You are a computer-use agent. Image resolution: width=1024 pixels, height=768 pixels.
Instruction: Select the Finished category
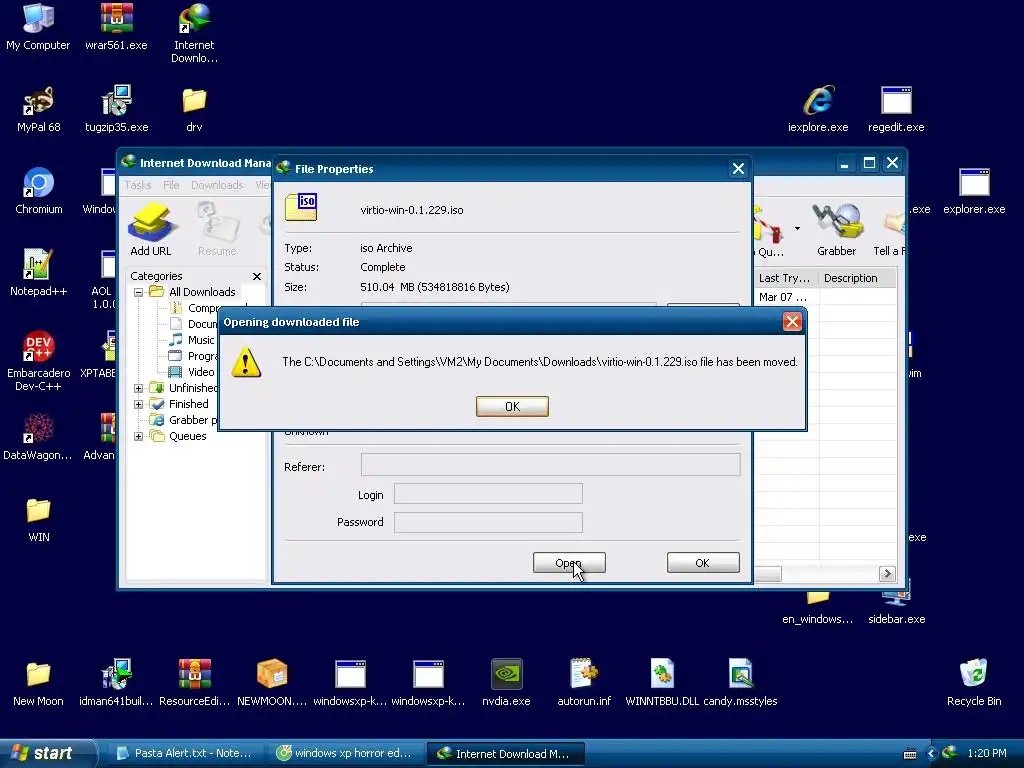click(188, 404)
